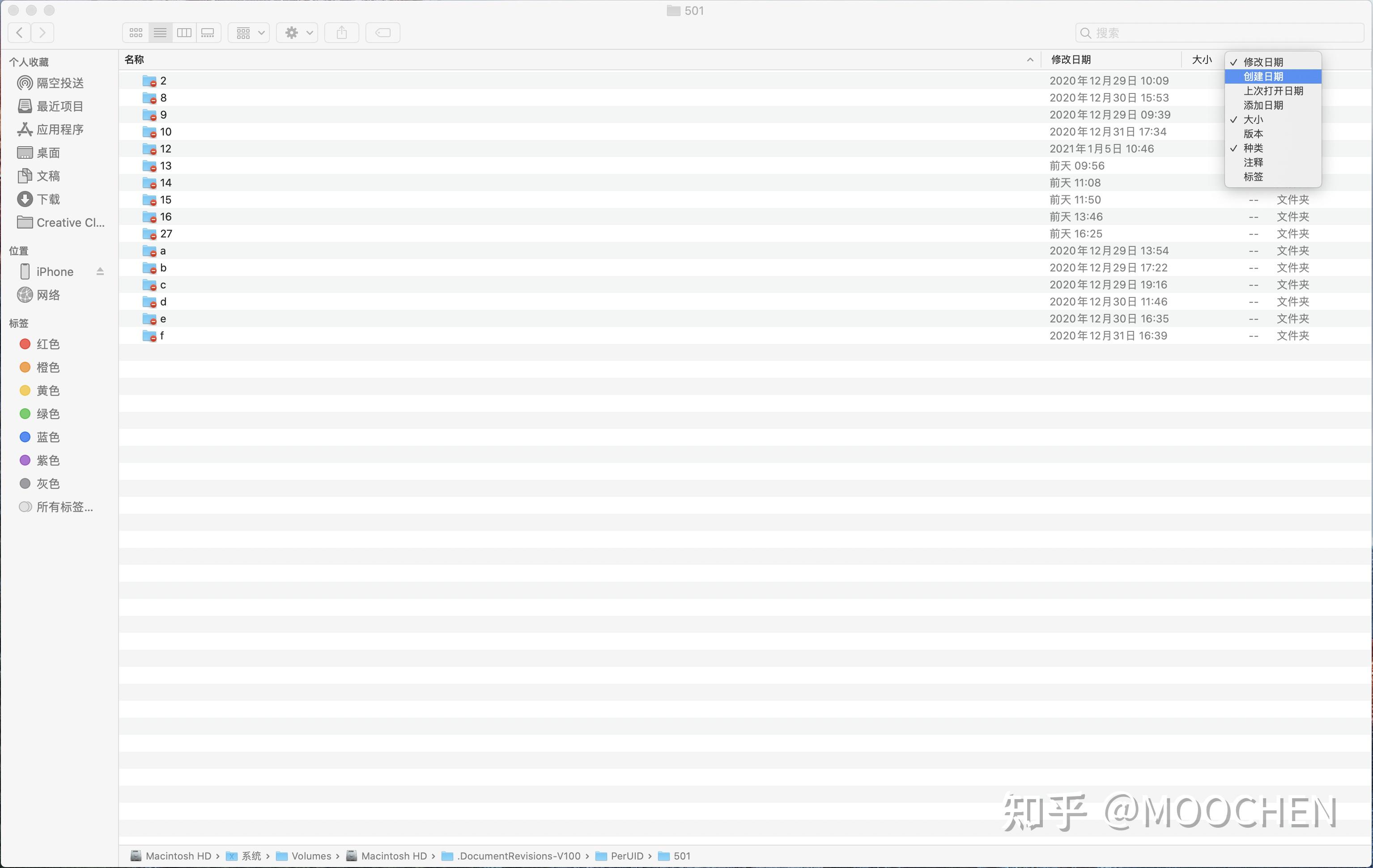Open AirDrop (隔空投送) in the sidebar

click(60, 83)
